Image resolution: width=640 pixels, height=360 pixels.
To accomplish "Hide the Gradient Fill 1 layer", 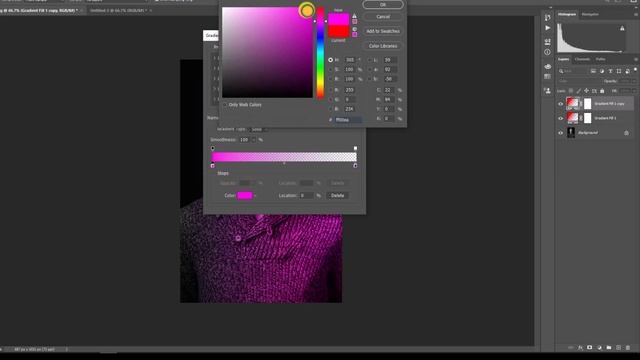I will [x=560, y=118].
